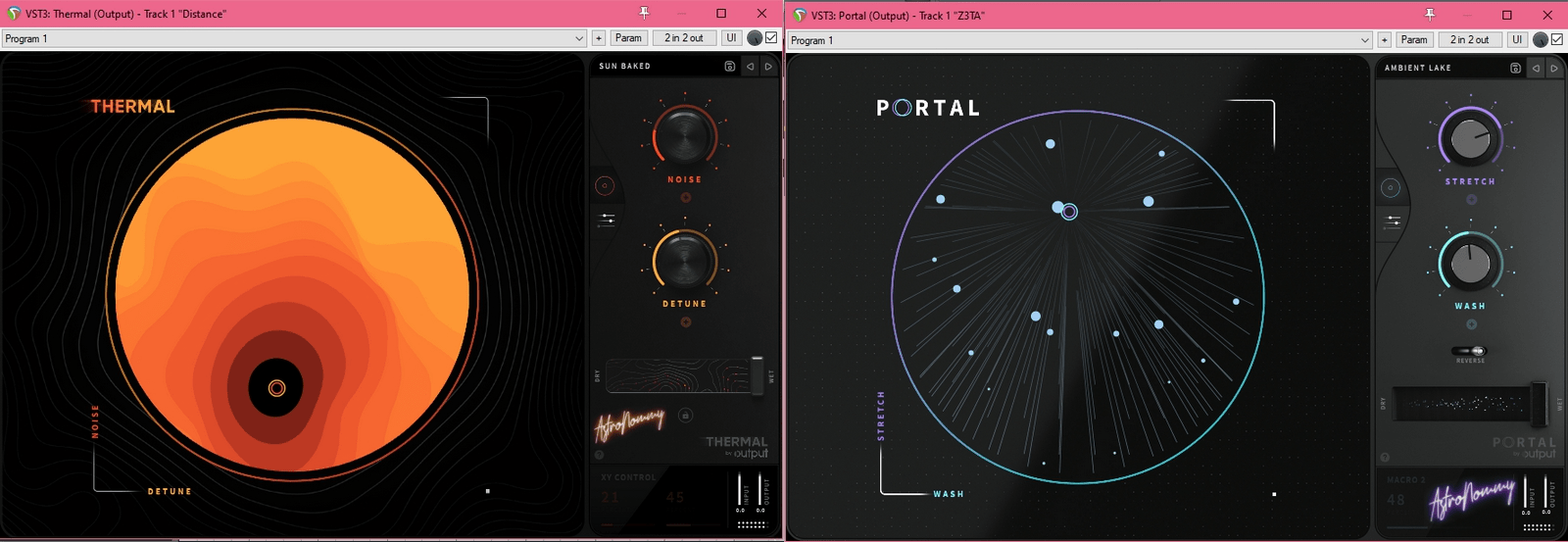The image size is (1568, 542).
Task: Open the Param menu in Portal window
Action: pyautogui.click(x=1413, y=40)
